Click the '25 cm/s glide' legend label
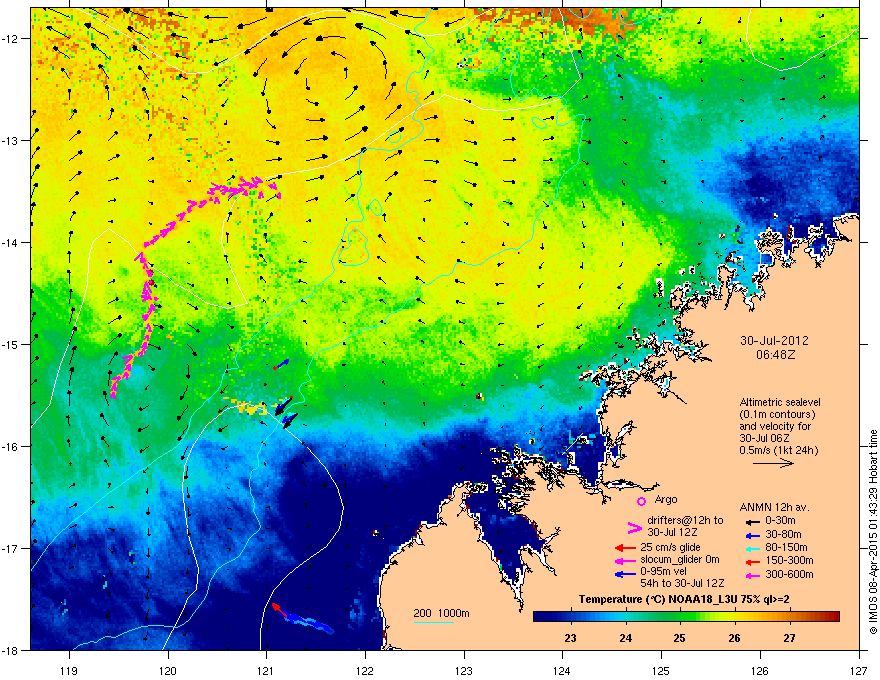 click(x=670, y=548)
